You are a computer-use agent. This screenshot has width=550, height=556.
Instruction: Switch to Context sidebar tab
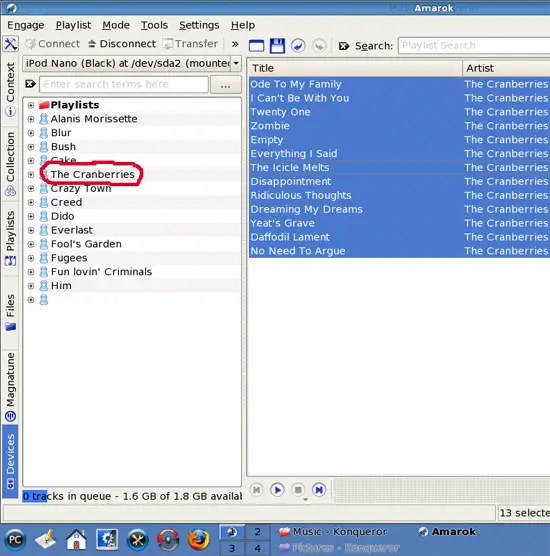click(x=10, y=89)
